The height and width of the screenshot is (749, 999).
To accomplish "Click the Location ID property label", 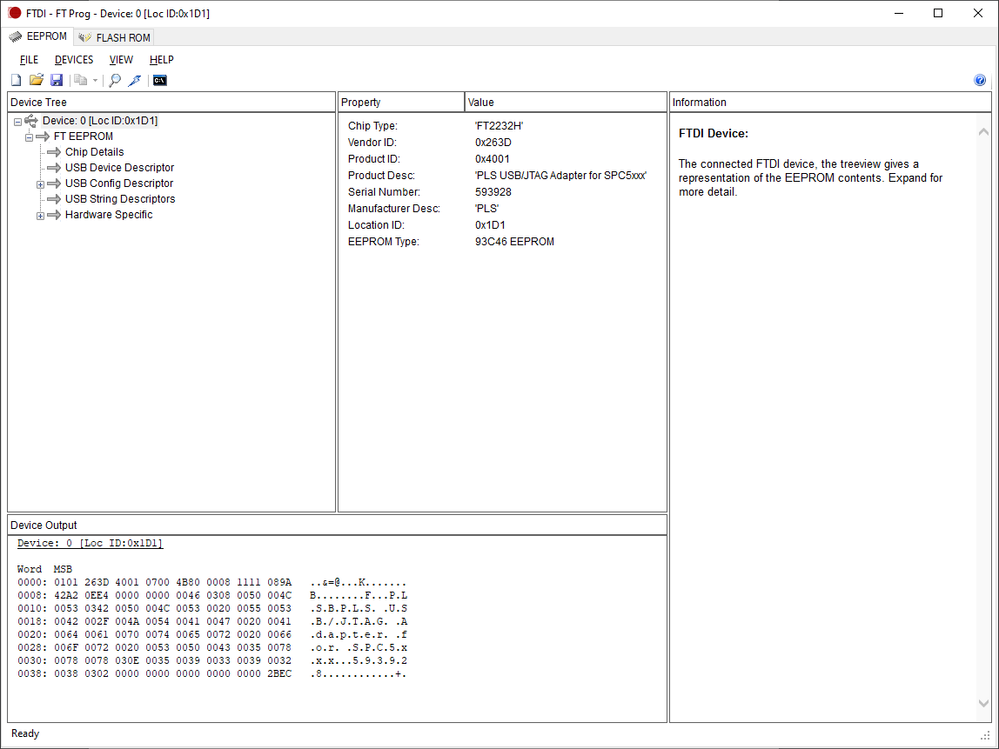I will point(377,225).
